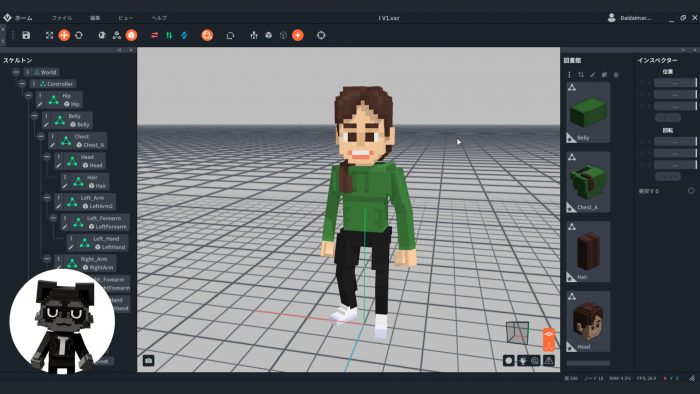Click the first position value field in inspector
The image size is (700, 394).
point(675,83)
